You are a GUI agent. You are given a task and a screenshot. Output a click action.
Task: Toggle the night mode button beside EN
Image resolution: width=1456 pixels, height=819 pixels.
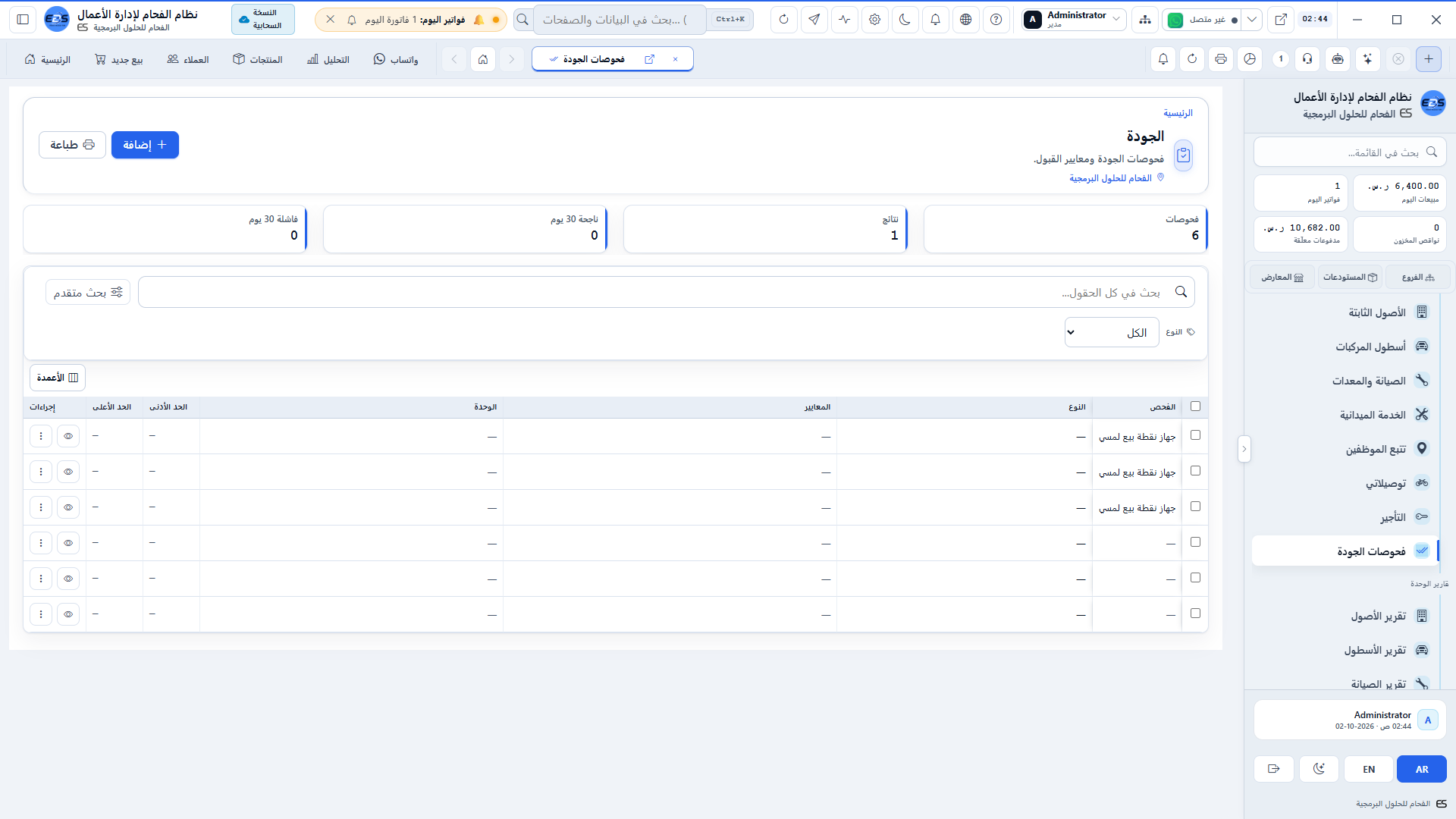(1319, 769)
